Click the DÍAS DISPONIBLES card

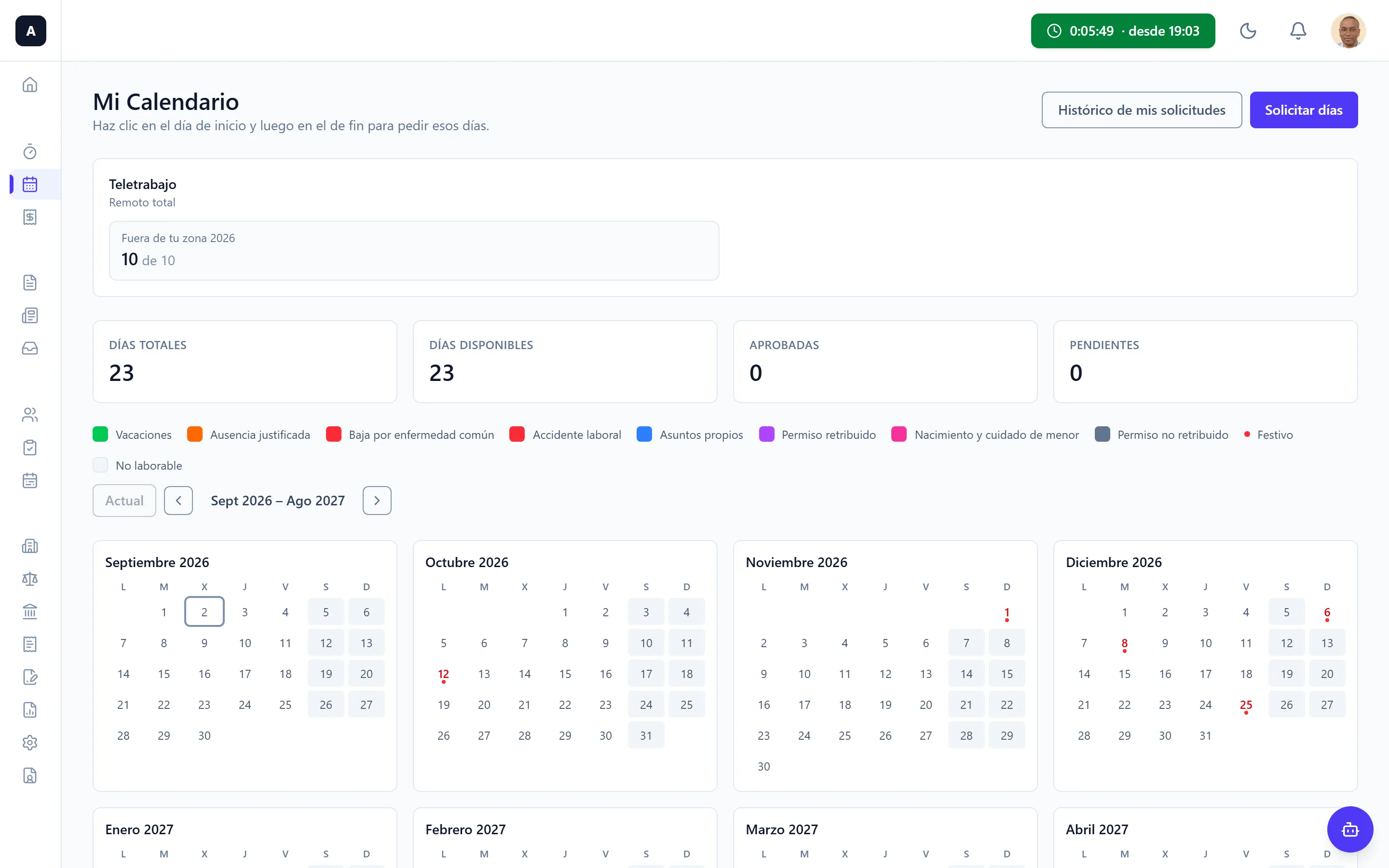point(565,362)
